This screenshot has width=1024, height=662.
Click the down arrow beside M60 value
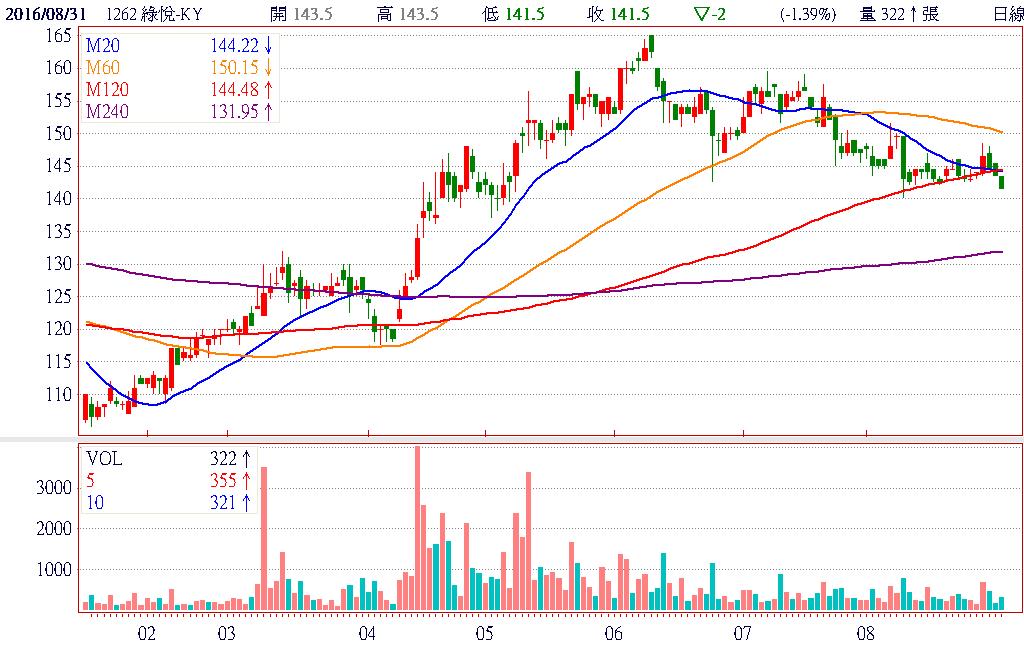[x=269, y=68]
